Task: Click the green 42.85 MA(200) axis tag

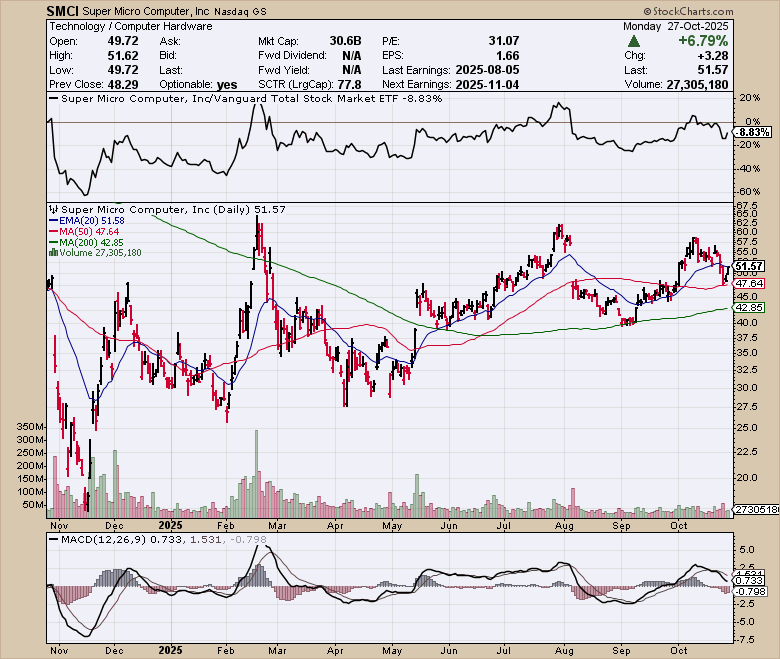Action: click(749, 308)
